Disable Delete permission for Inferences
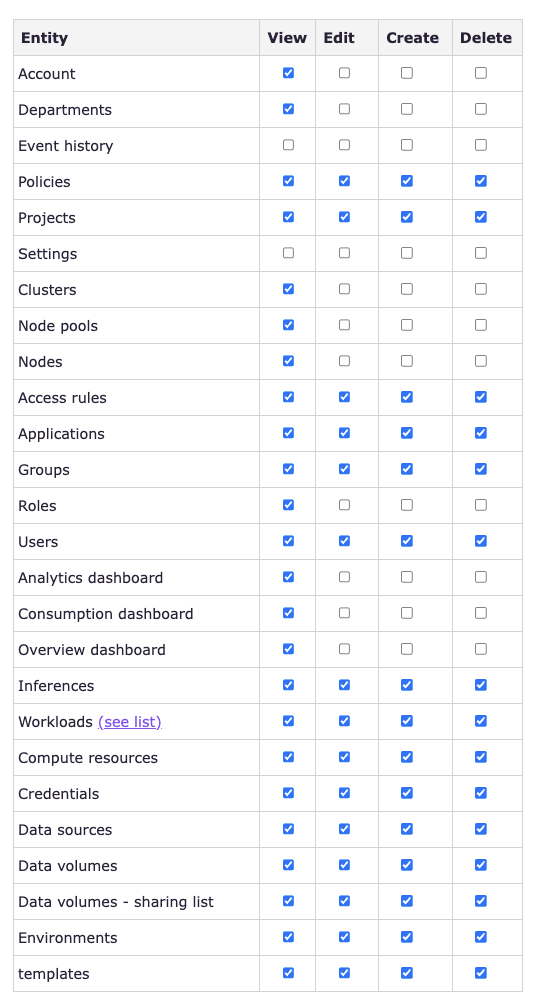Image resolution: width=533 pixels, height=1001 pixels. 481,685
